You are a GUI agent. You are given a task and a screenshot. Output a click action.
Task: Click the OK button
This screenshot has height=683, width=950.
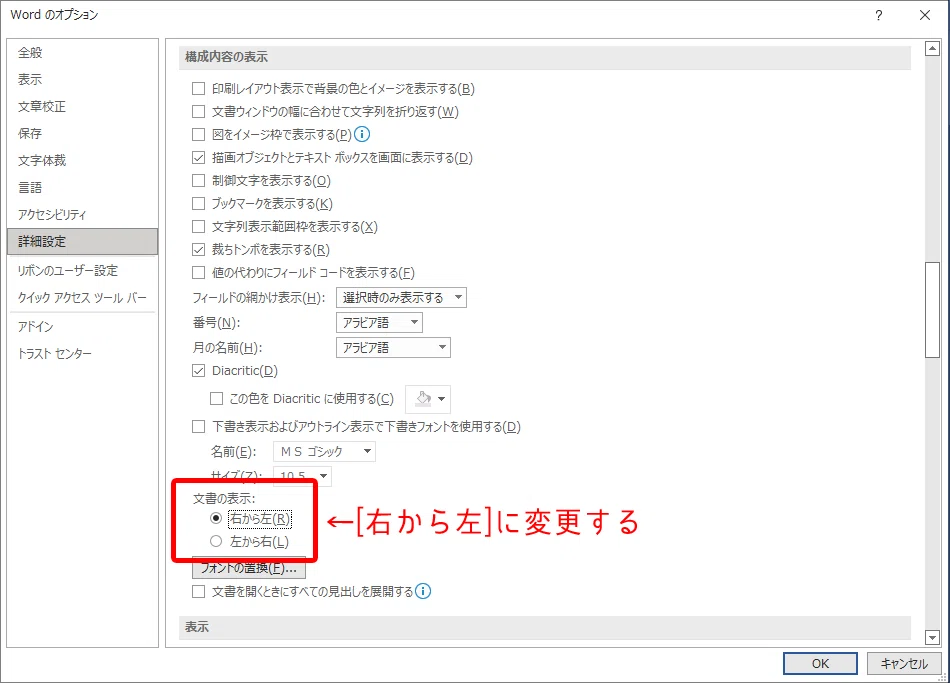(x=820, y=664)
